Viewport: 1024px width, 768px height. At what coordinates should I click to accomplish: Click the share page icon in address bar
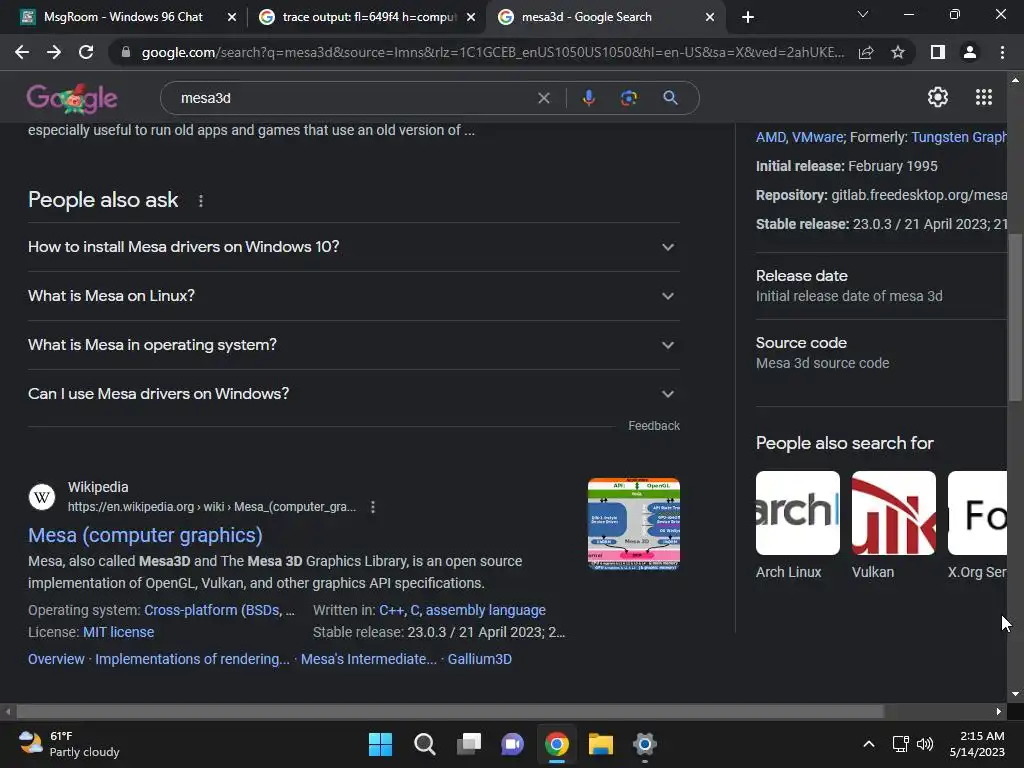866,52
